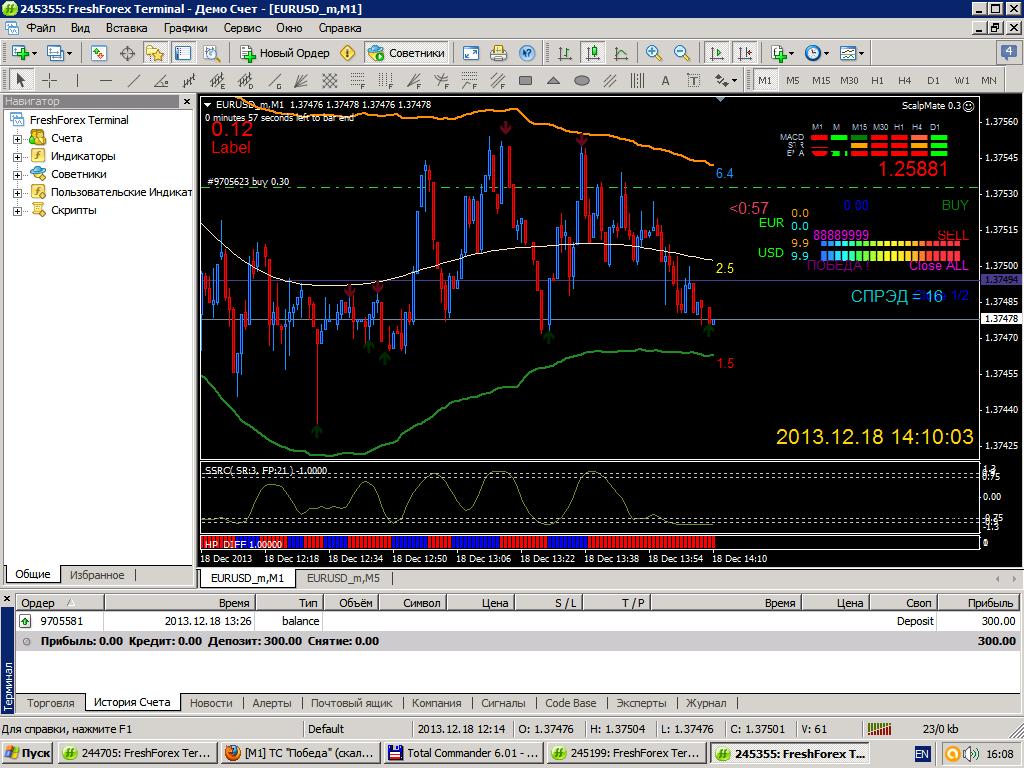Toggle the chart shift button
The height and width of the screenshot is (768, 1024).
[744, 53]
